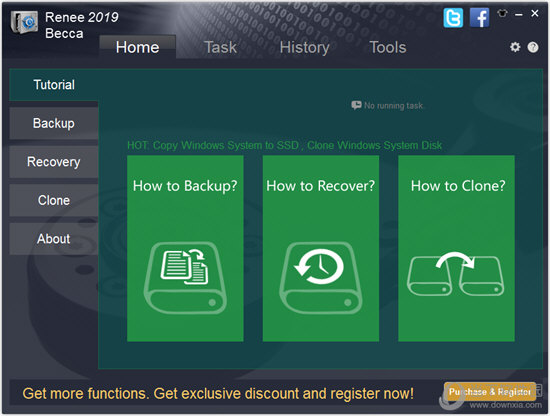Open the How to Recover? tutorial tile
550x416 pixels.
tap(321, 248)
